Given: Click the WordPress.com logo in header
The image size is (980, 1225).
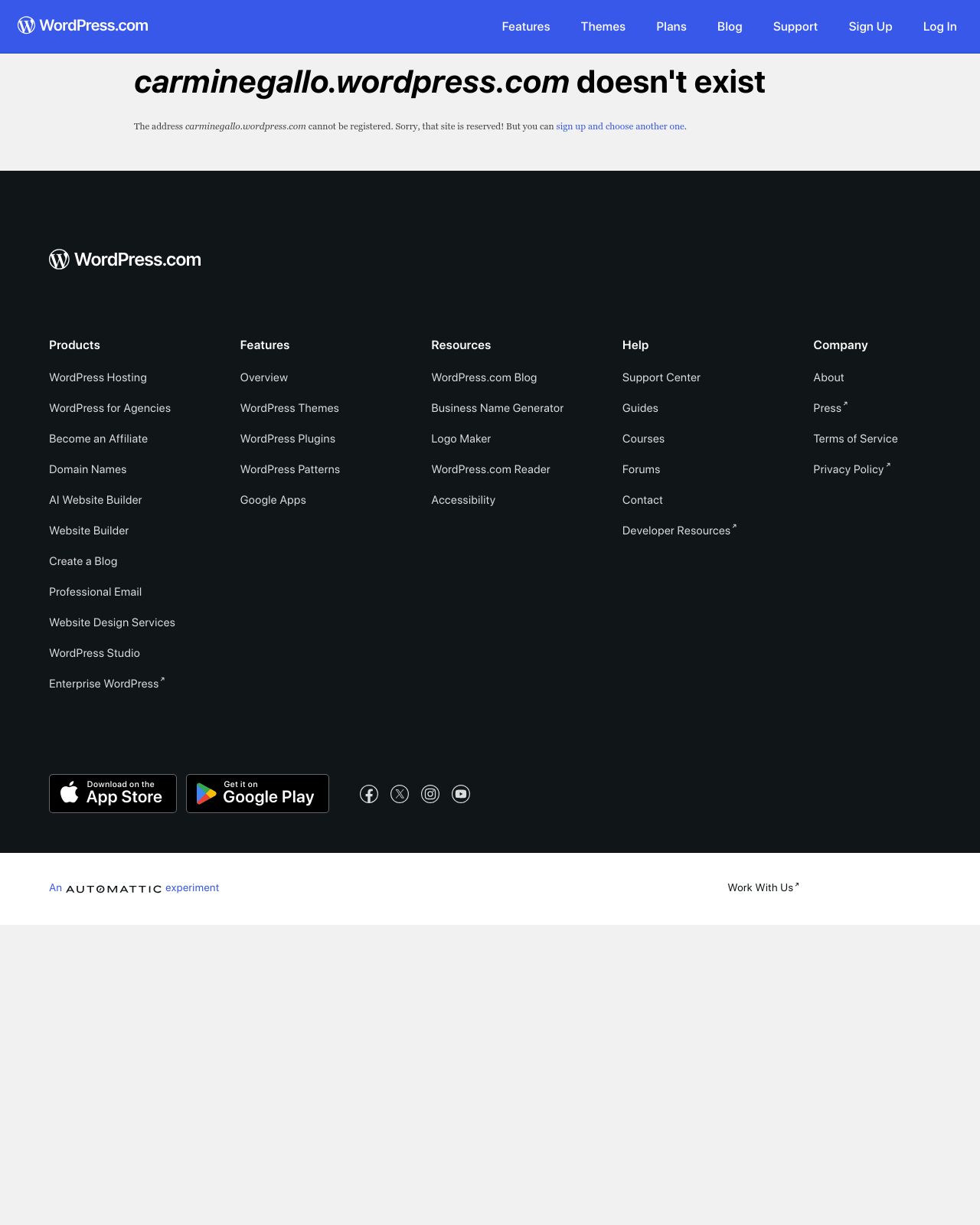Looking at the screenshot, I should pyautogui.click(x=83, y=26).
